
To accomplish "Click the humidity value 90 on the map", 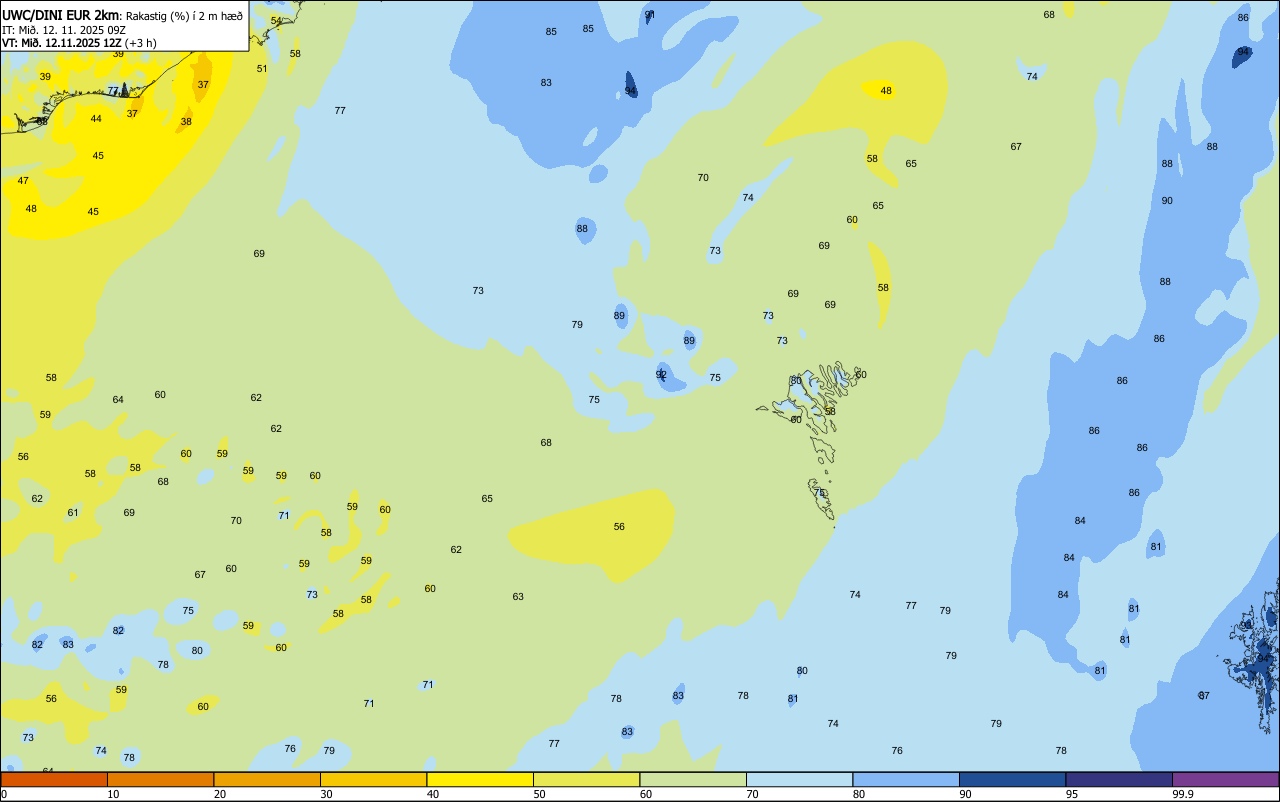I will [1167, 201].
